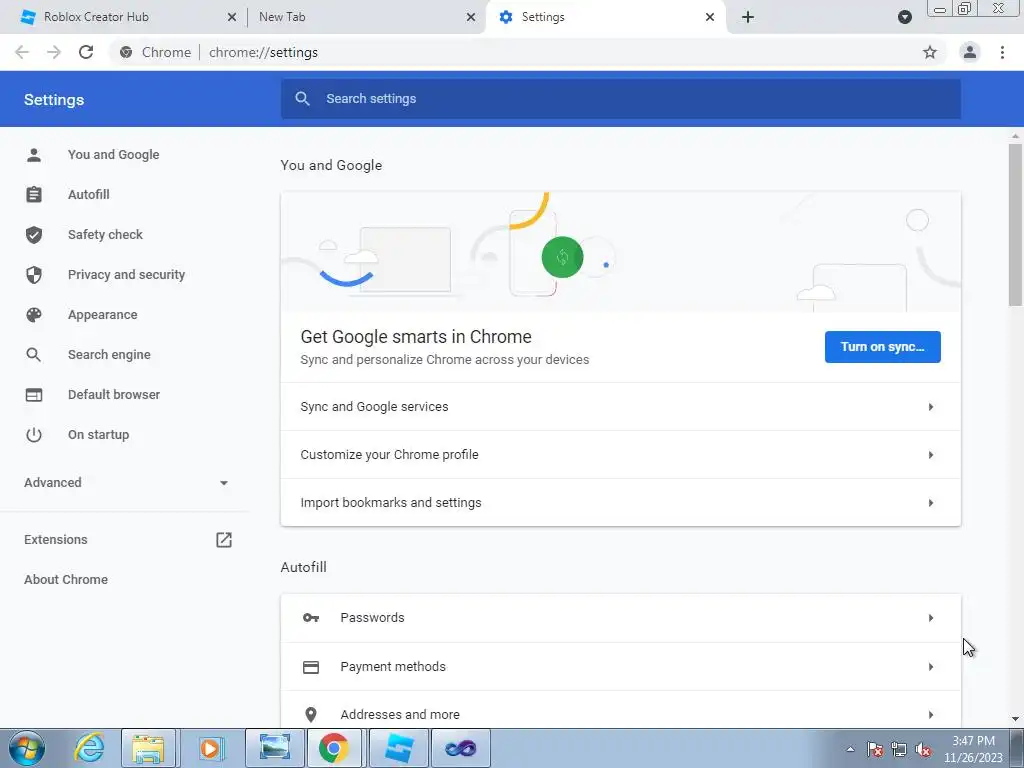Open Customize your Chrome profile row
This screenshot has width=1024, height=768.
(620, 455)
